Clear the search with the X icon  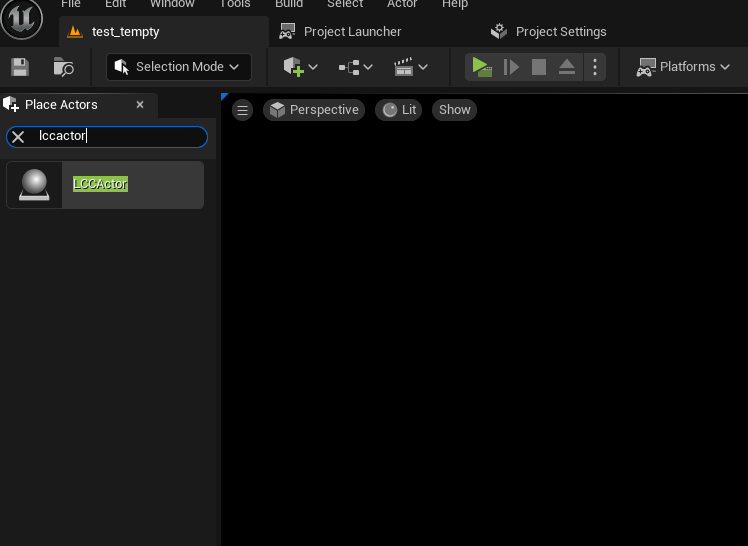pyautogui.click(x=18, y=137)
